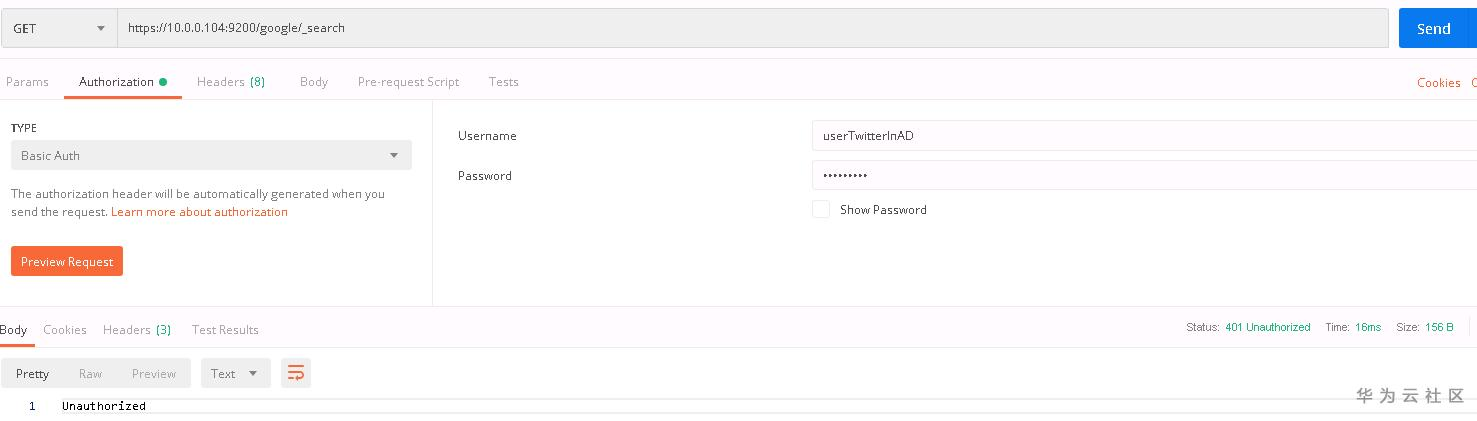
Task: Click the Preview Request button
Action: [67, 261]
